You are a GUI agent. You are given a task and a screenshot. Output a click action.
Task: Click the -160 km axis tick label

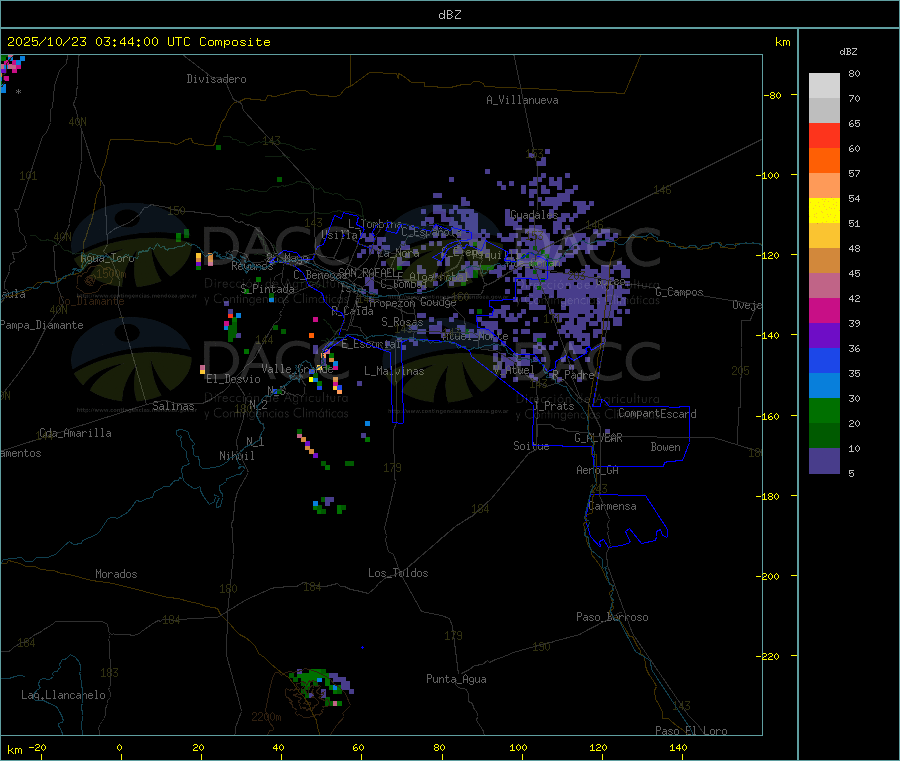770,416
